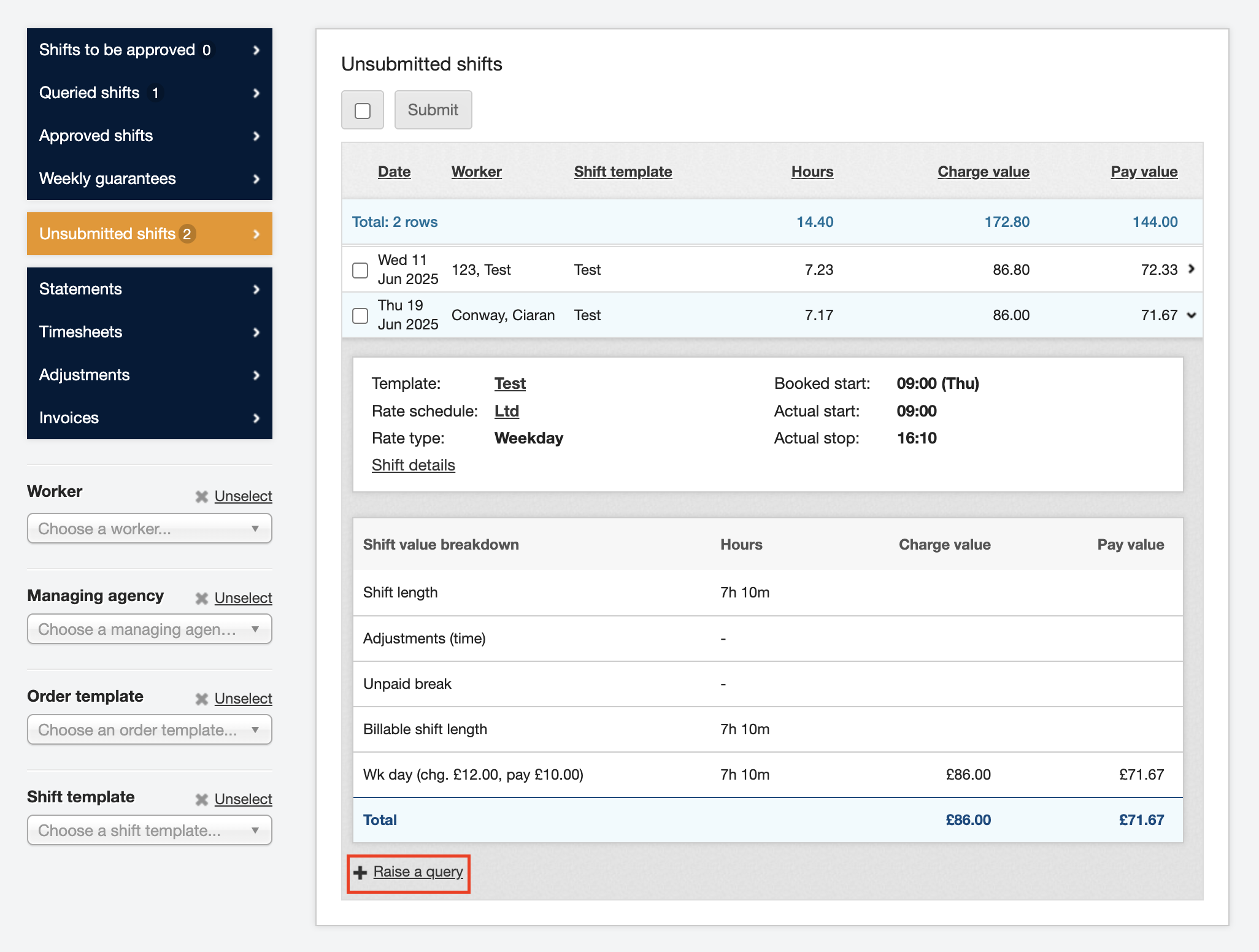The image size is (1259, 952).
Task: Select the Conway, Ciaran shift checkbox
Action: click(360, 315)
